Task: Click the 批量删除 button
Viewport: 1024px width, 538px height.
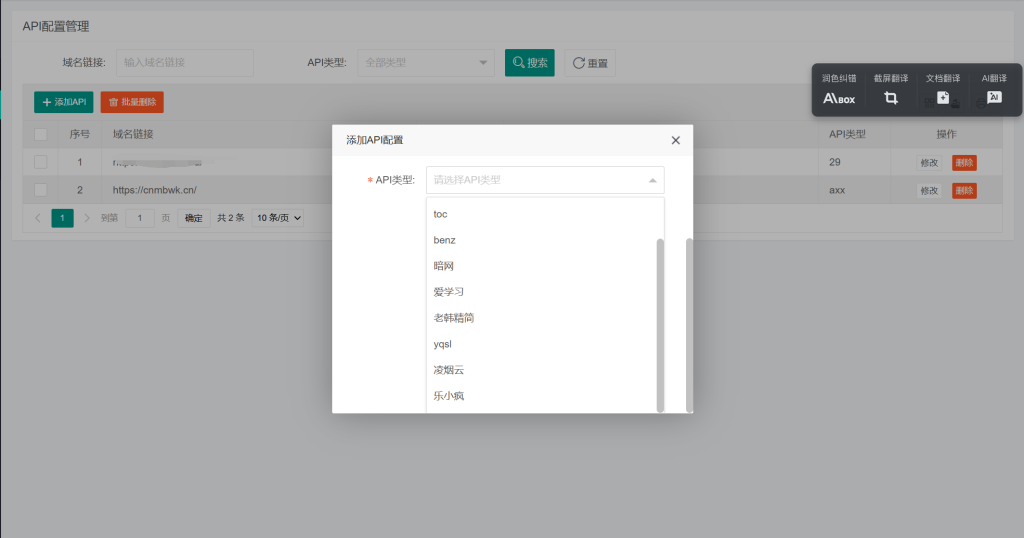Action: (x=132, y=102)
